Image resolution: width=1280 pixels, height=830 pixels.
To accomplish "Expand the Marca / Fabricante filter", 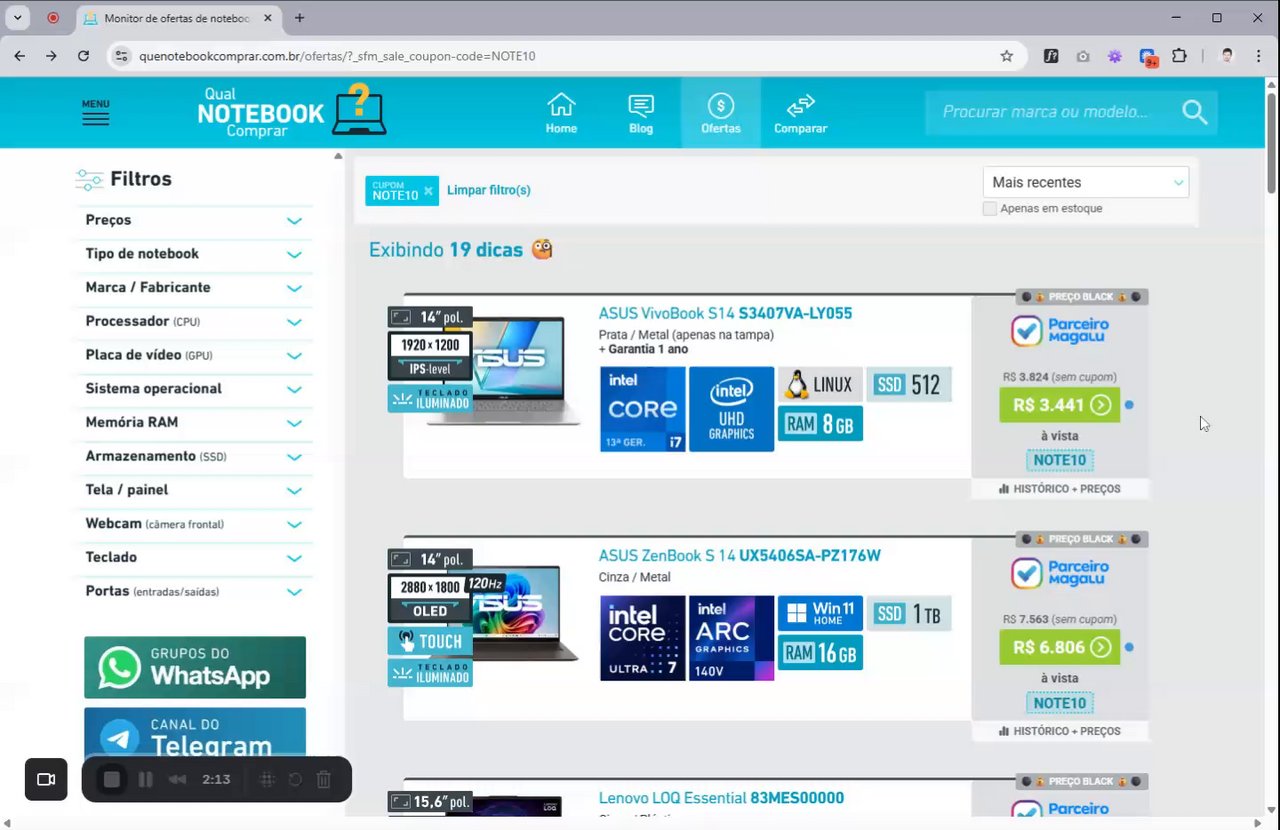I will pyautogui.click(x=194, y=288).
